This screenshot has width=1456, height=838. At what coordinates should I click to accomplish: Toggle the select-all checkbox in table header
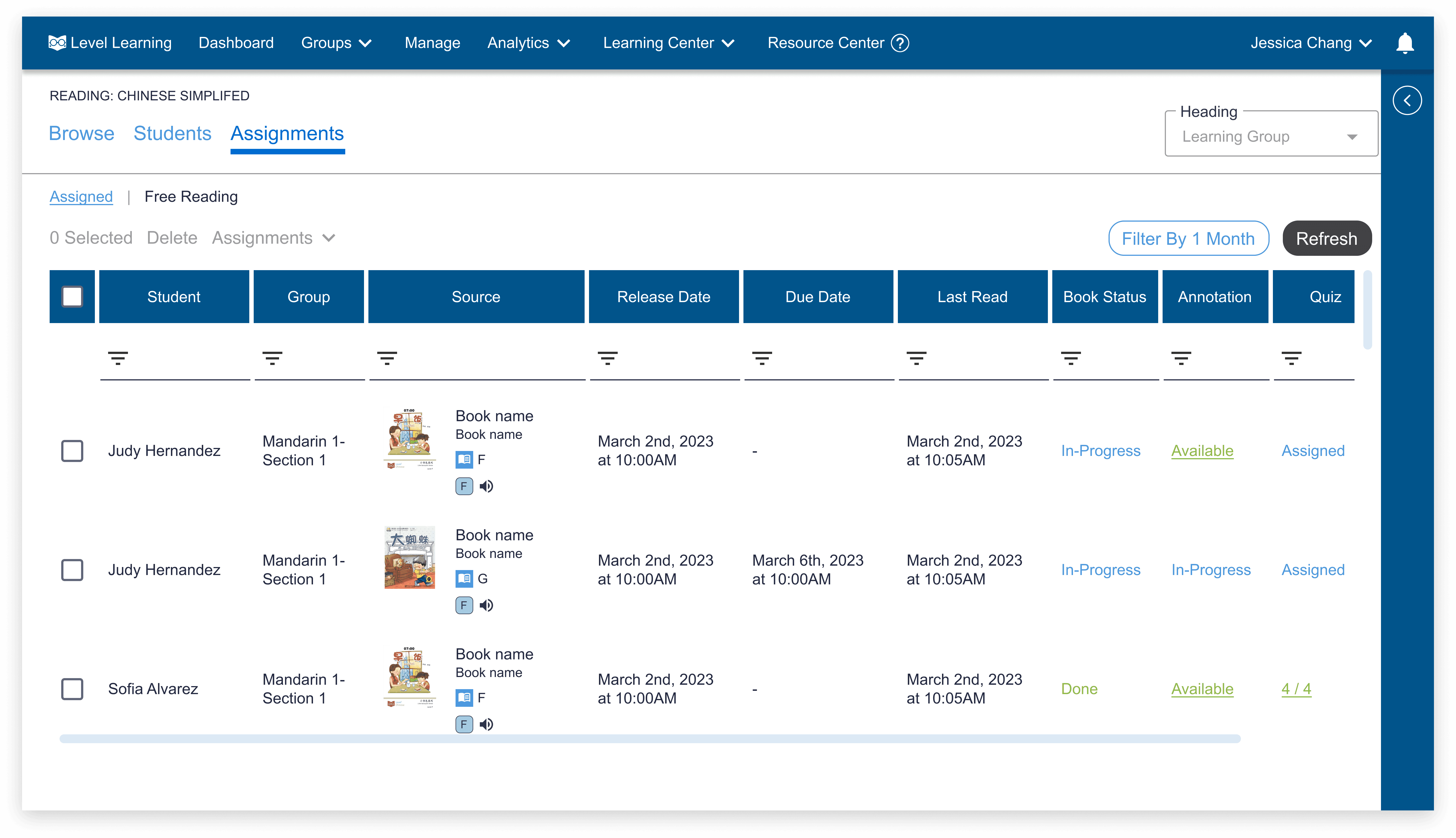tap(72, 297)
